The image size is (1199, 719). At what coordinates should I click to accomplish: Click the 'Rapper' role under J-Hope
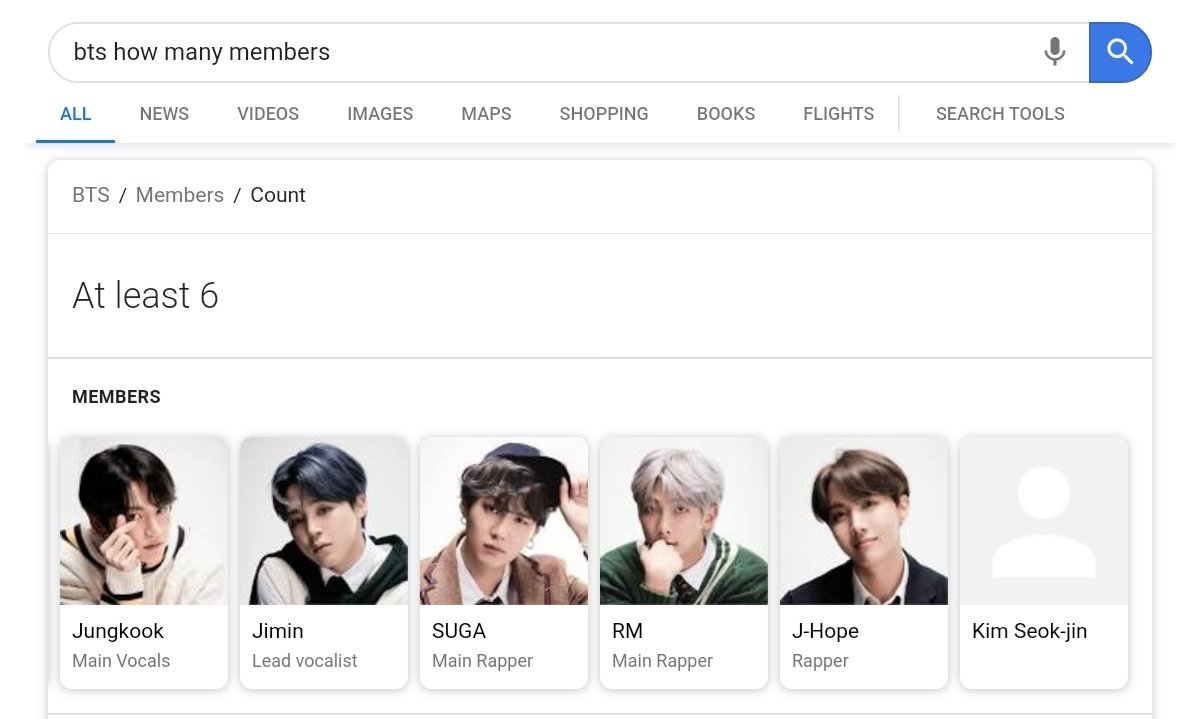pyautogui.click(x=820, y=661)
